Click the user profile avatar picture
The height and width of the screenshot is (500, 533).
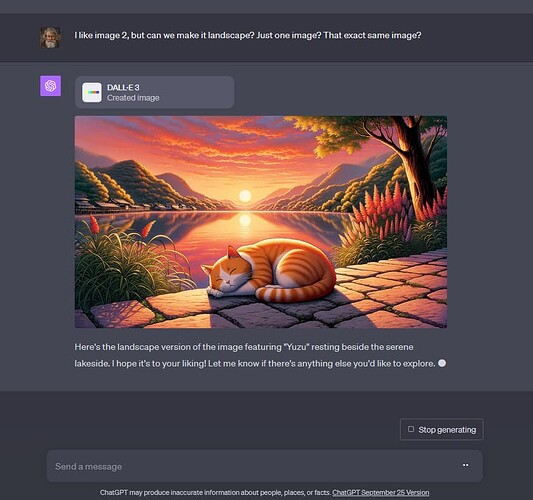[51, 38]
